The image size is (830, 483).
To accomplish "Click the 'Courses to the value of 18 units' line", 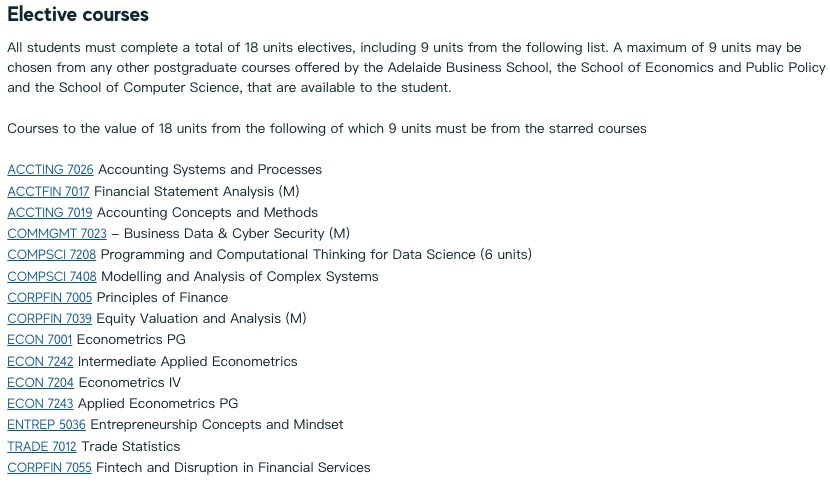I will (326, 128).
